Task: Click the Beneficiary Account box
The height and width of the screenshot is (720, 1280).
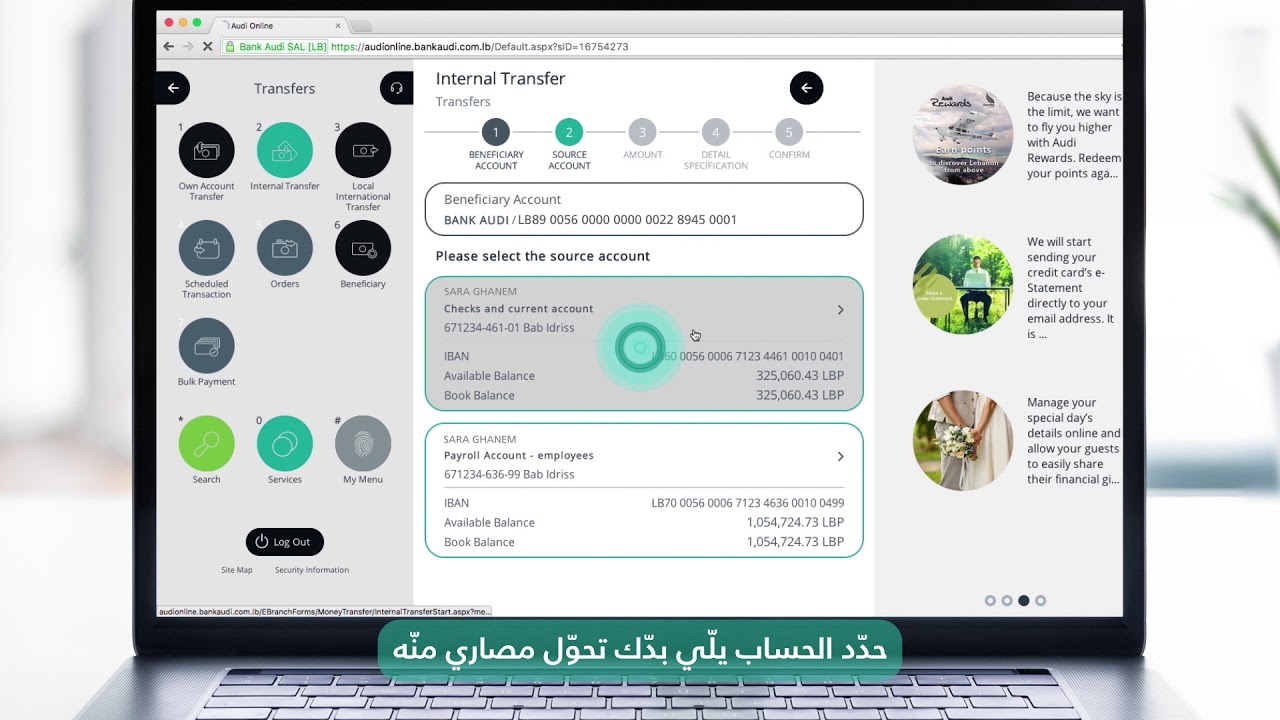Action: (644, 209)
